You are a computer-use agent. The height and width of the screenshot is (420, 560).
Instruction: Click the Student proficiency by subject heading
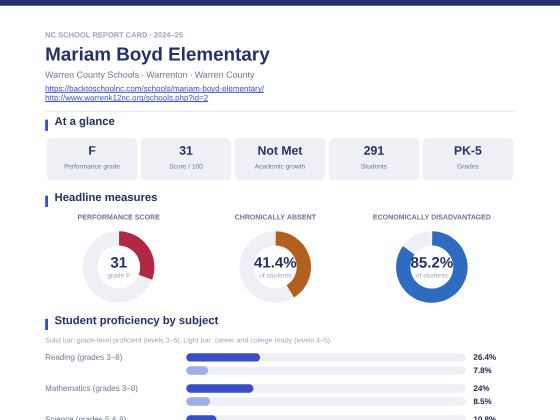point(136,321)
